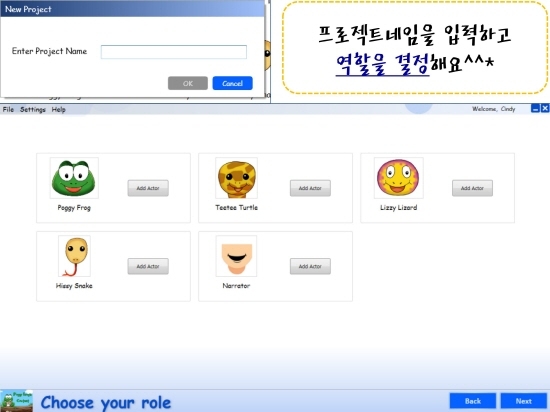Select the Lizzy Lizard character icon
This screenshot has width=550, height=412.
point(398,178)
